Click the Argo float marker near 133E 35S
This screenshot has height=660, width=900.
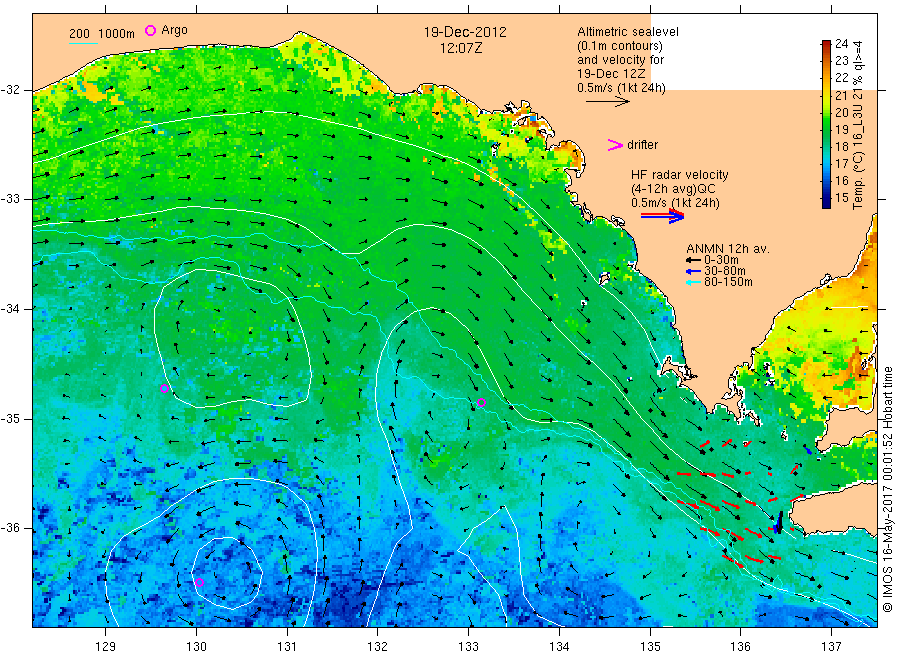pyautogui.click(x=482, y=403)
